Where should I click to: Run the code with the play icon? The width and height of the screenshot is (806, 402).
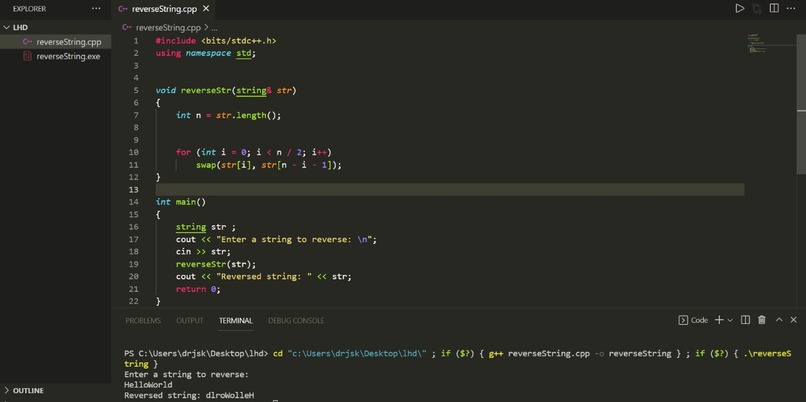tap(739, 8)
